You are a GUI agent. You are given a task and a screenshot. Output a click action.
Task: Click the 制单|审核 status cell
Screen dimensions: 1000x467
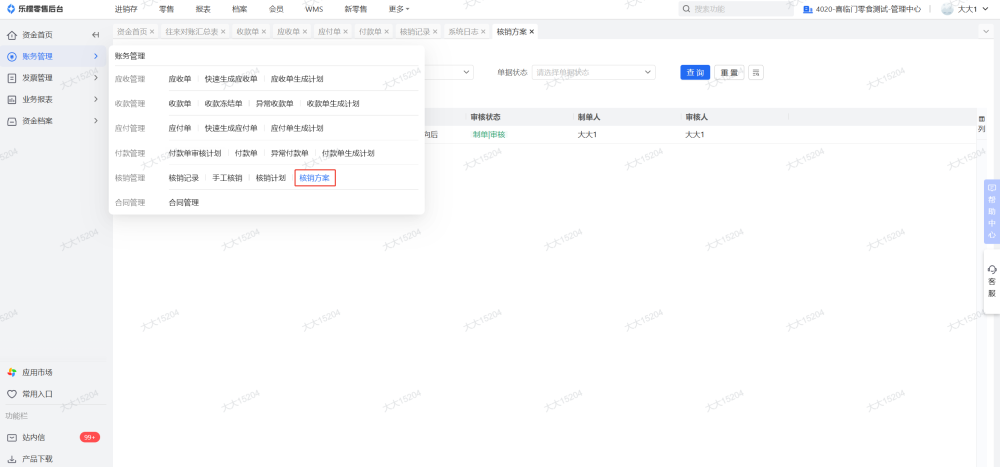point(489,135)
